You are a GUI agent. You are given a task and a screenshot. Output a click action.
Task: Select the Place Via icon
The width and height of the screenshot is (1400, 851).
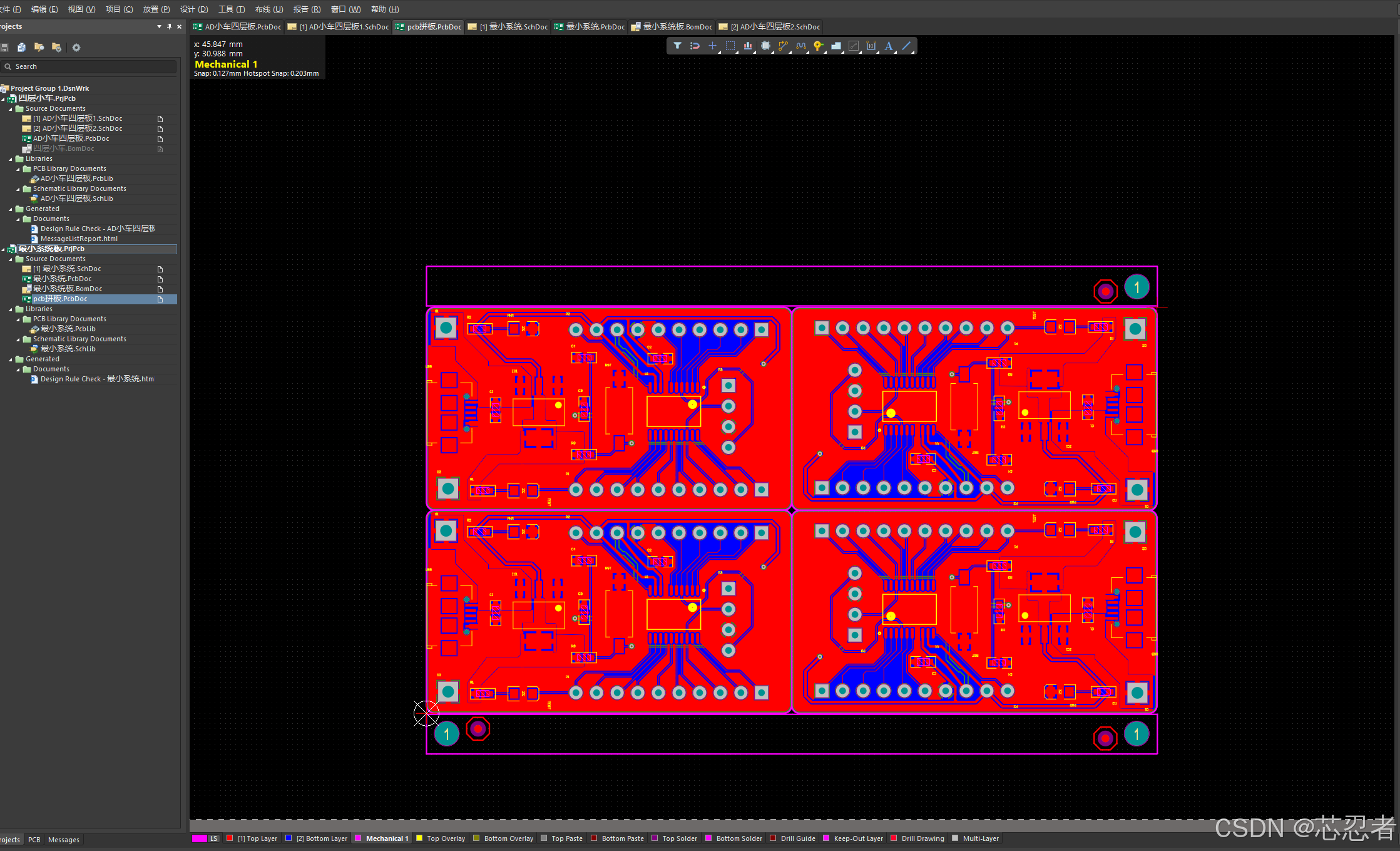[818, 46]
